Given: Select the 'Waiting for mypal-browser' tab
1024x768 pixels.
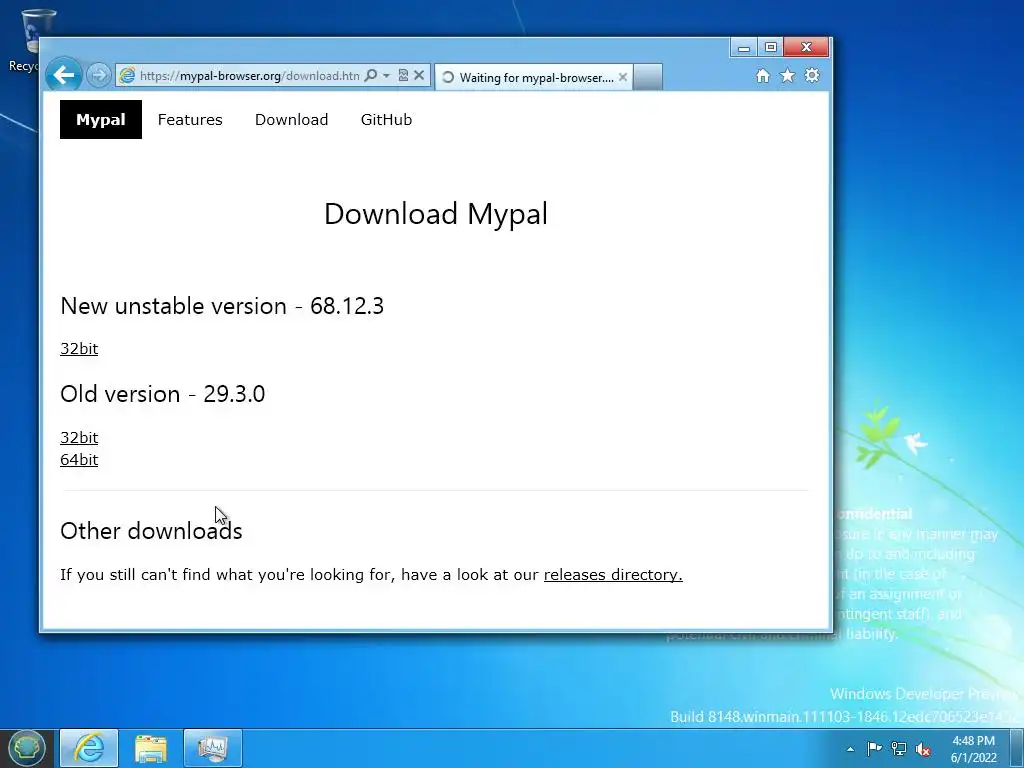Looking at the screenshot, I should coord(534,77).
